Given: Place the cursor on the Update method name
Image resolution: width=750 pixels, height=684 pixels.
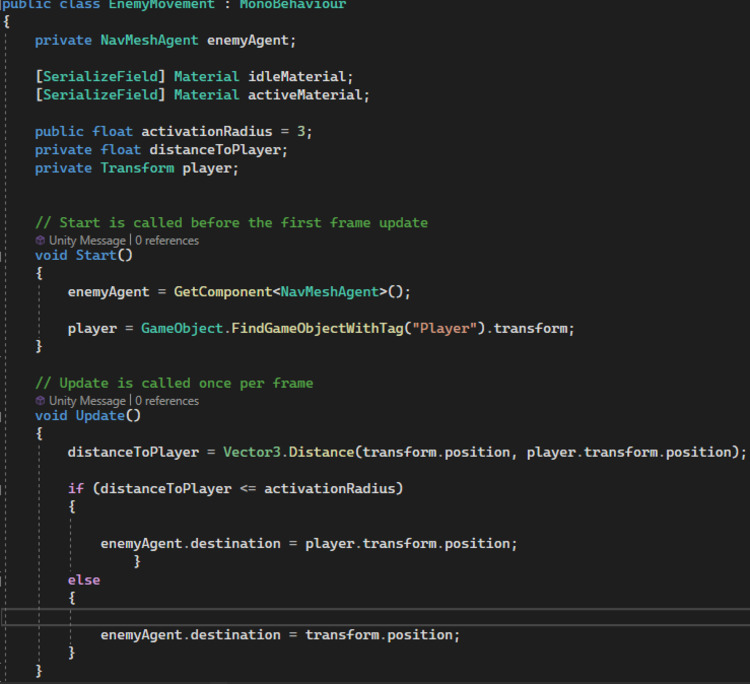Looking at the screenshot, I should coord(100,416).
